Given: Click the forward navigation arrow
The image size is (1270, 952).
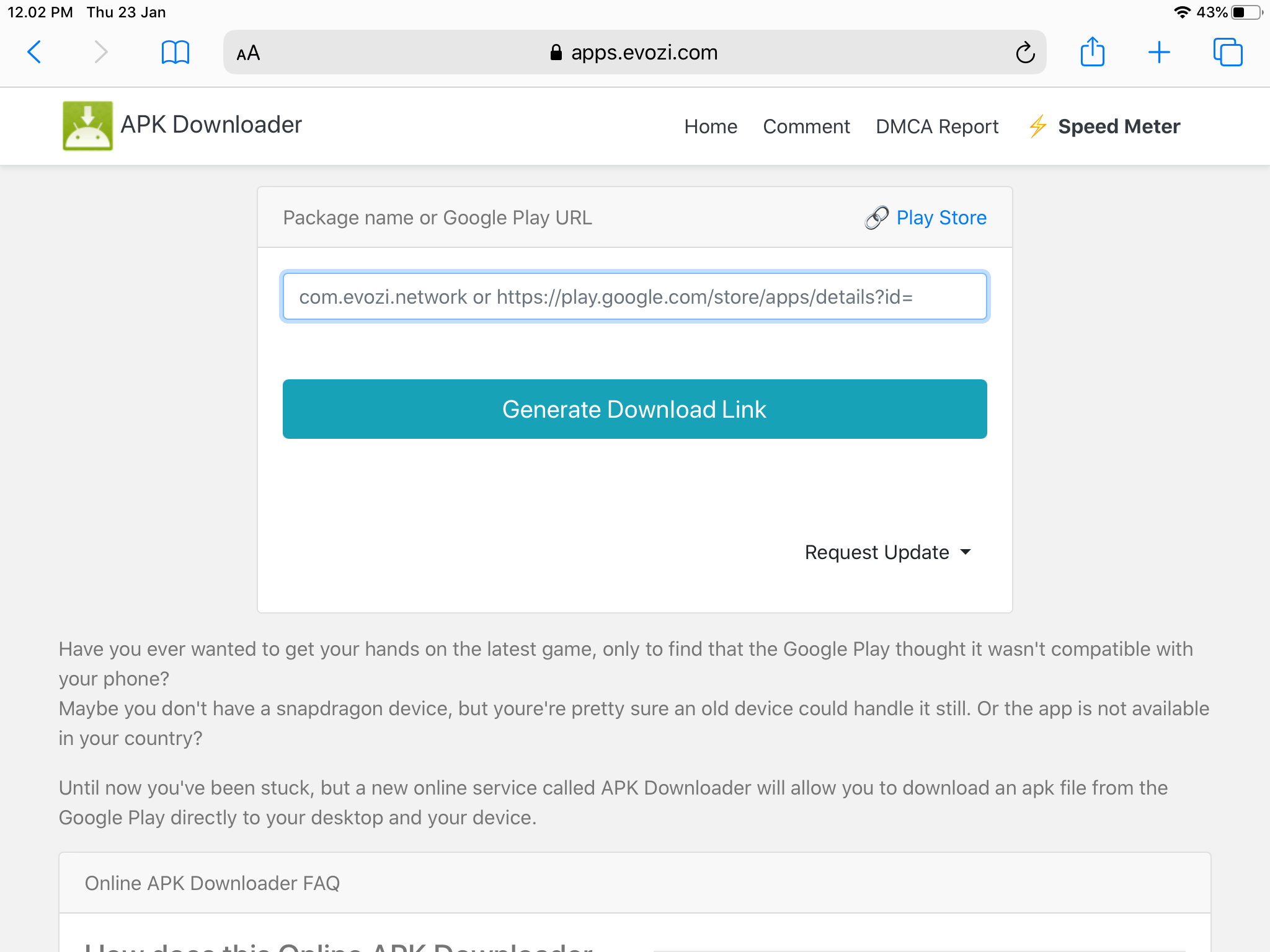Looking at the screenshot, I should pos(98,53).
